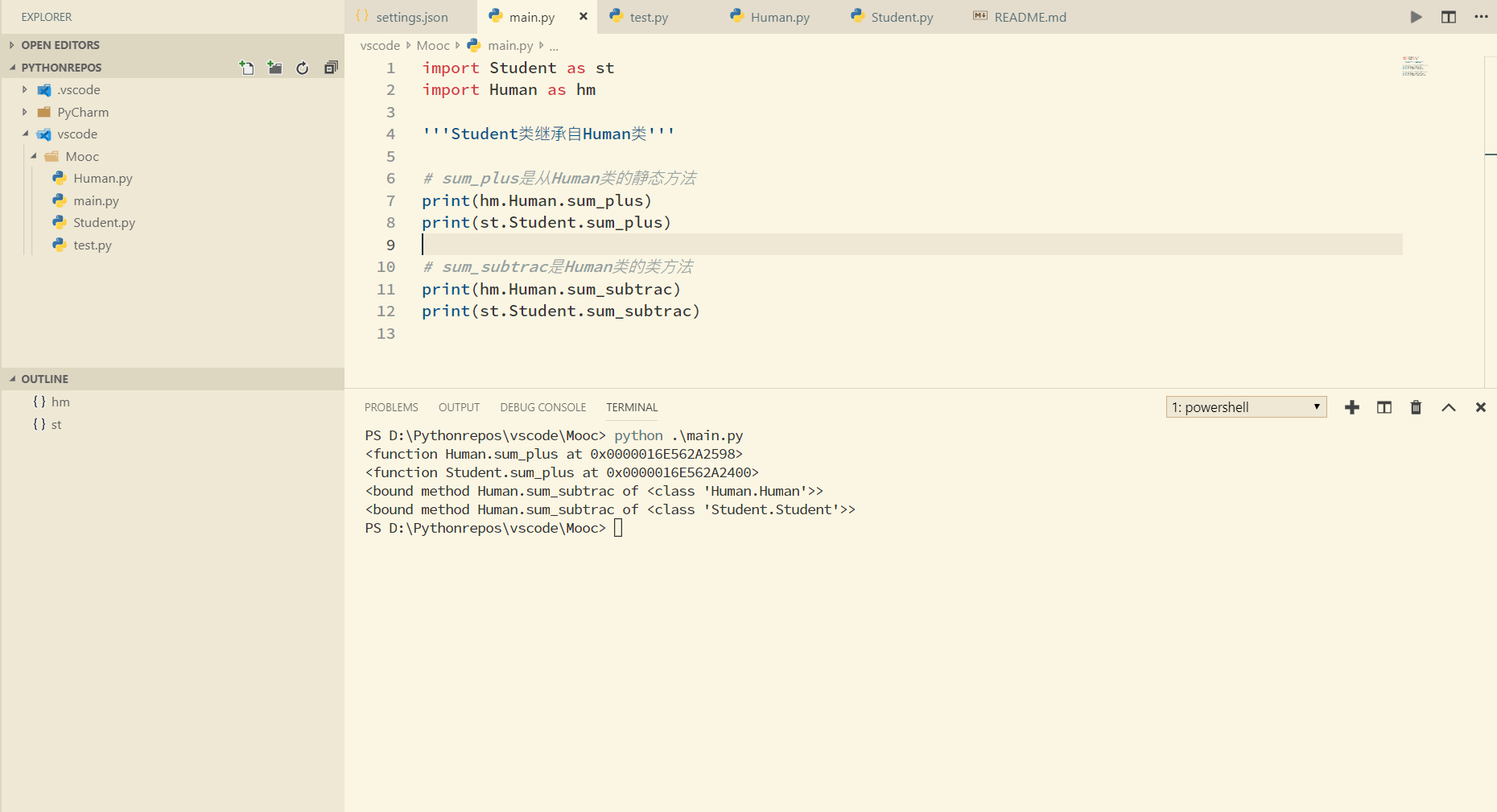Expand the PyCharm folder arrow
Viewport: 1497px width, 812px height.
point(25,112)
